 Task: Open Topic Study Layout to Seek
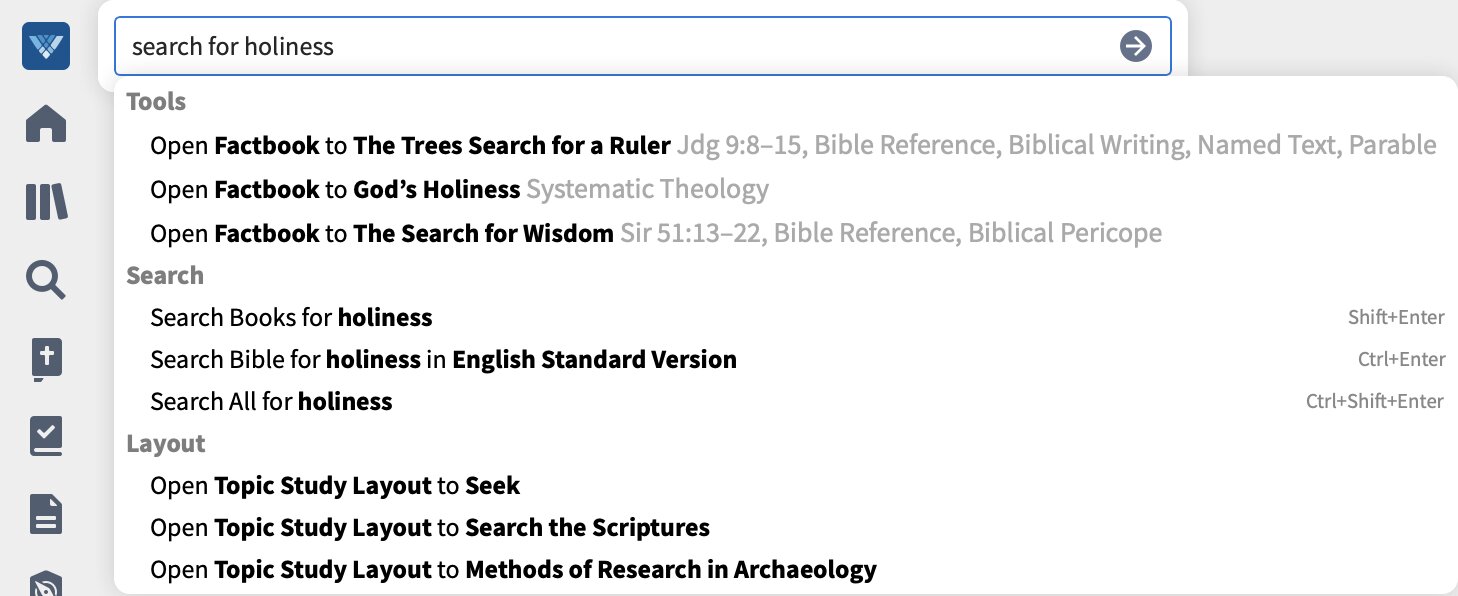(785, 486)
